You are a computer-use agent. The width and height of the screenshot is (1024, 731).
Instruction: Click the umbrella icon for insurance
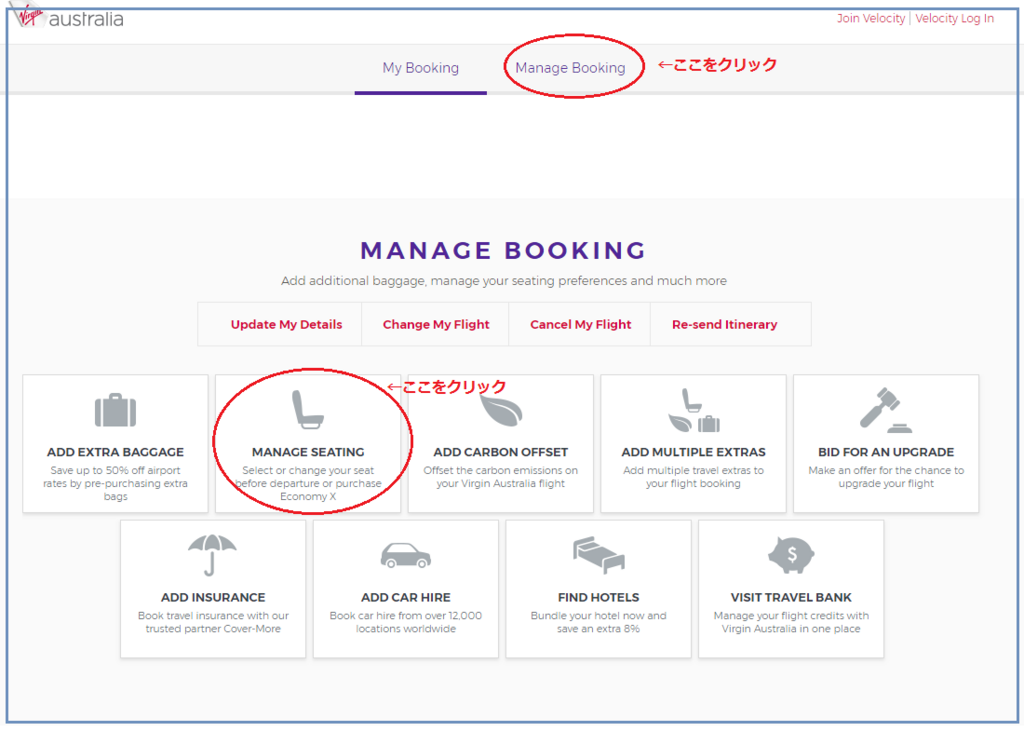coord(212,555)
